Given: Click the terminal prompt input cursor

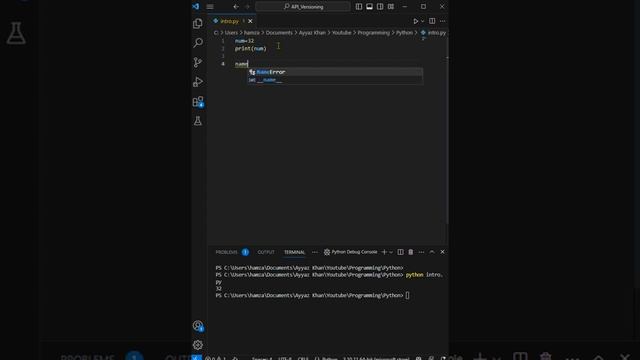Looking at the screenshot, I should [407, 296].
